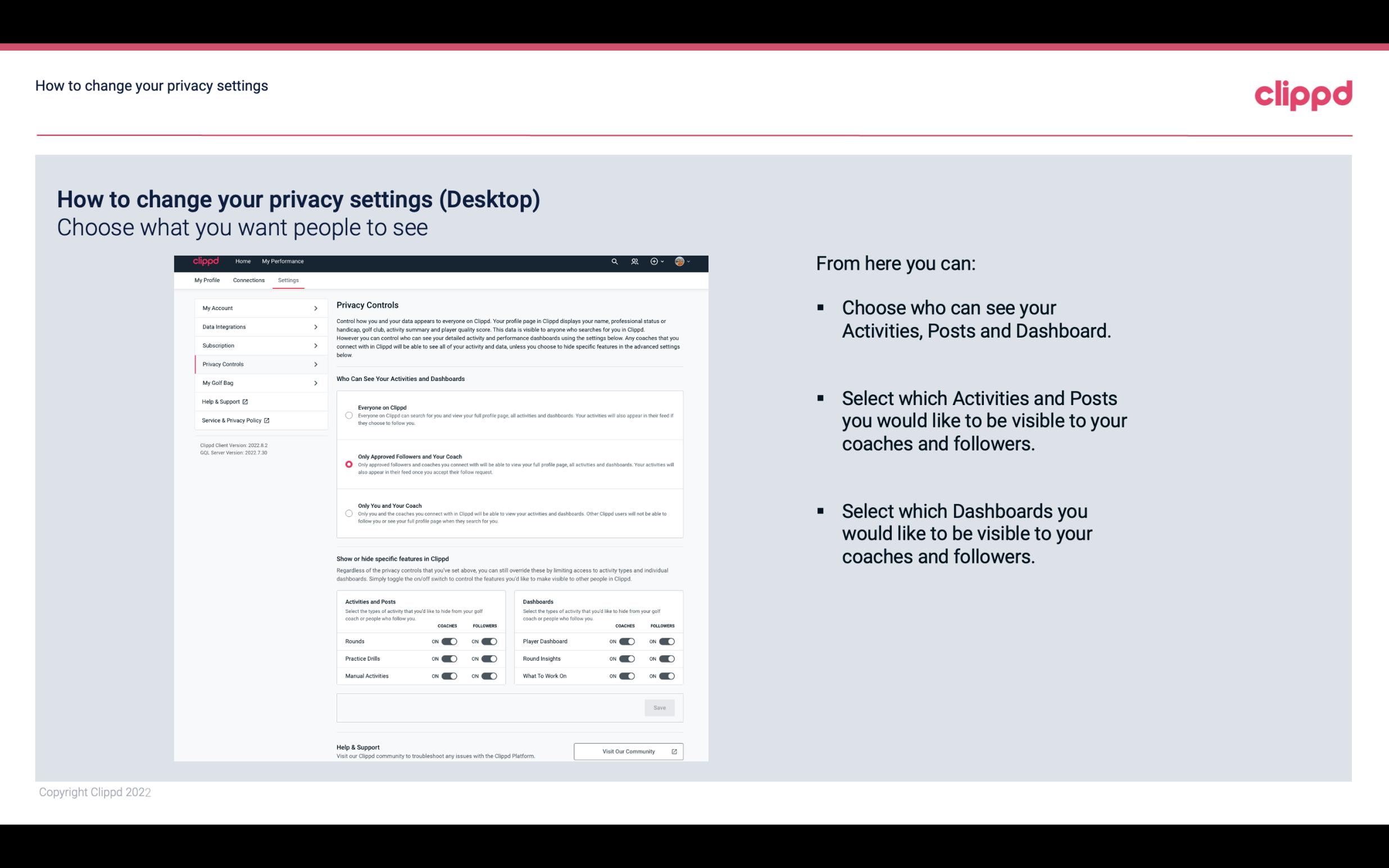
Task: Click the search icon in the top bar
Action: click(x=614, y=261)
